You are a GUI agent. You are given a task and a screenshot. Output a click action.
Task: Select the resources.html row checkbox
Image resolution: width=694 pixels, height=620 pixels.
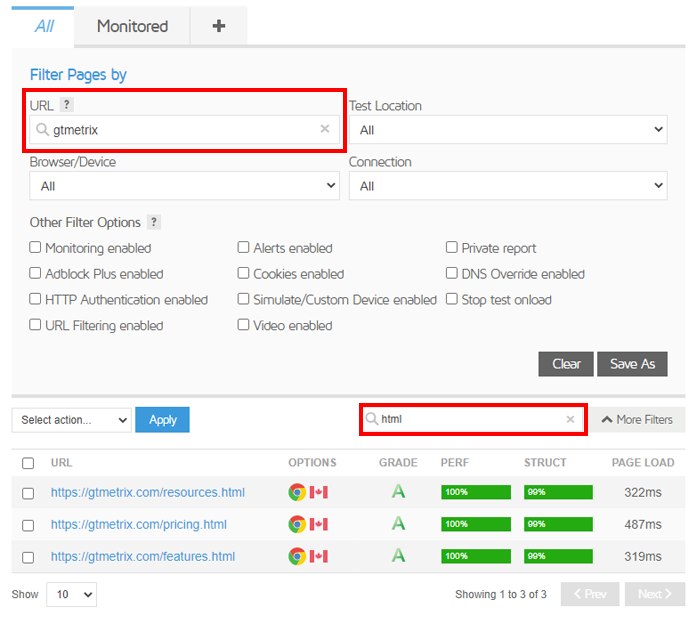point(28,493)
